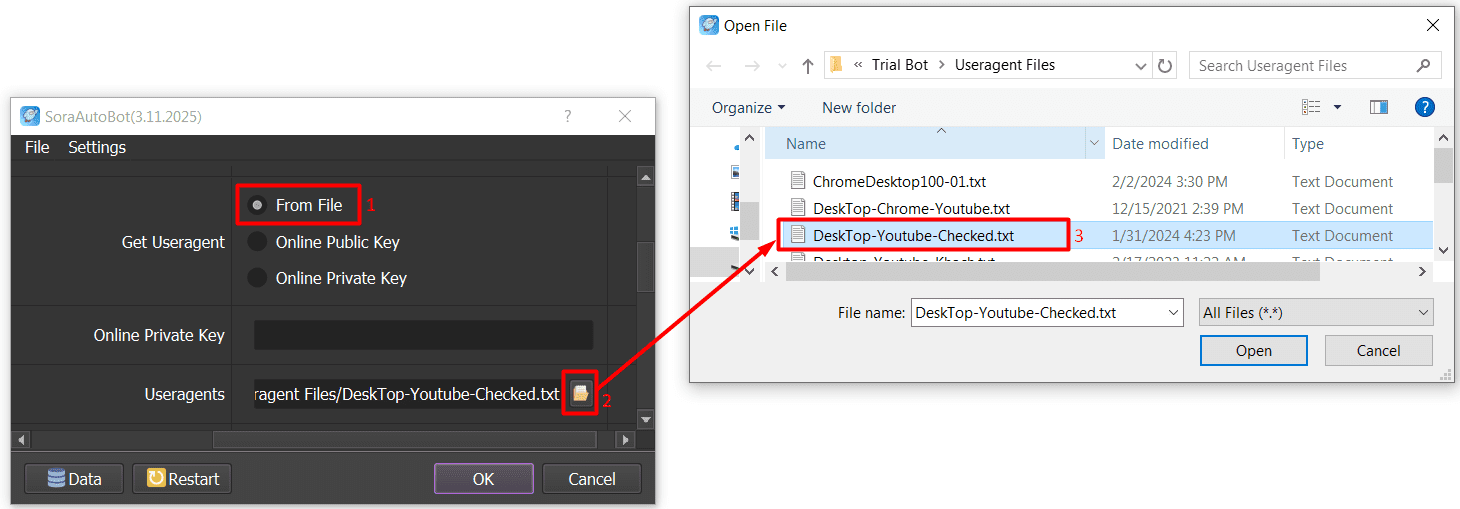This screenshot has width=1460, height=509.
Task: Click the browse file icon next to Useragents
Action: click(580, 394)
